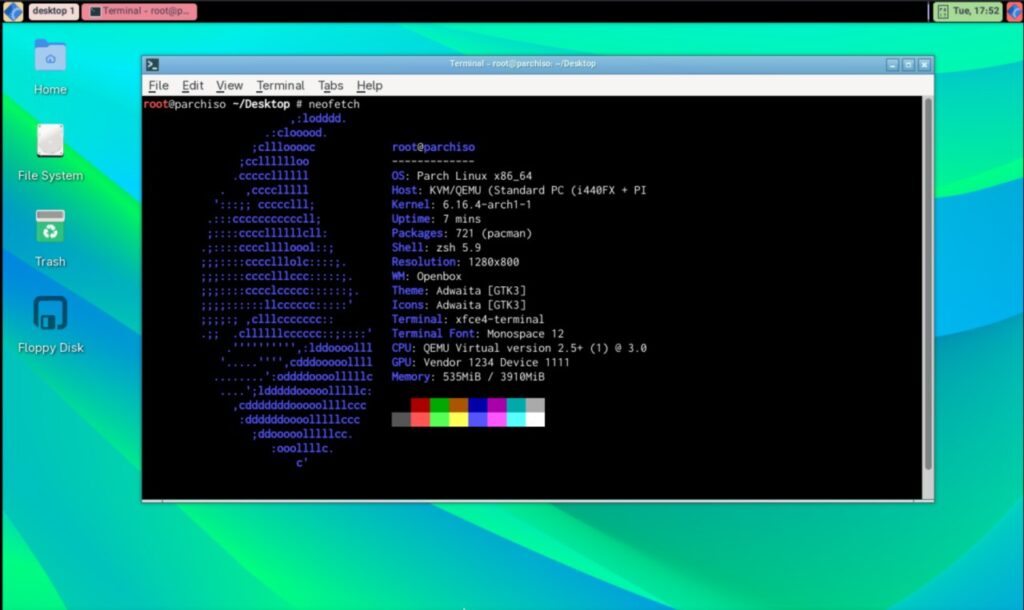1024x610 pixels.
Task: Open the Edit menu
Action: pyautogui.click(x=192, y=86)
